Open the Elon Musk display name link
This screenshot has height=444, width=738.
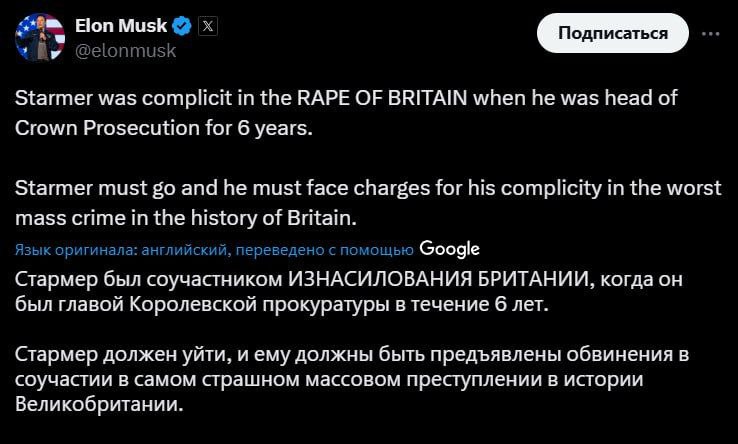tap(121, 26)
